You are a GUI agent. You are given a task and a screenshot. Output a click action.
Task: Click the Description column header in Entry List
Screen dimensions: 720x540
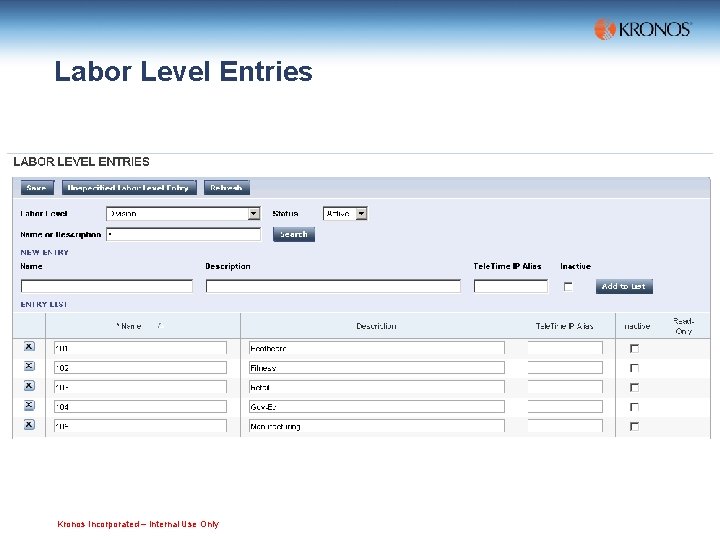pos(376,326)
